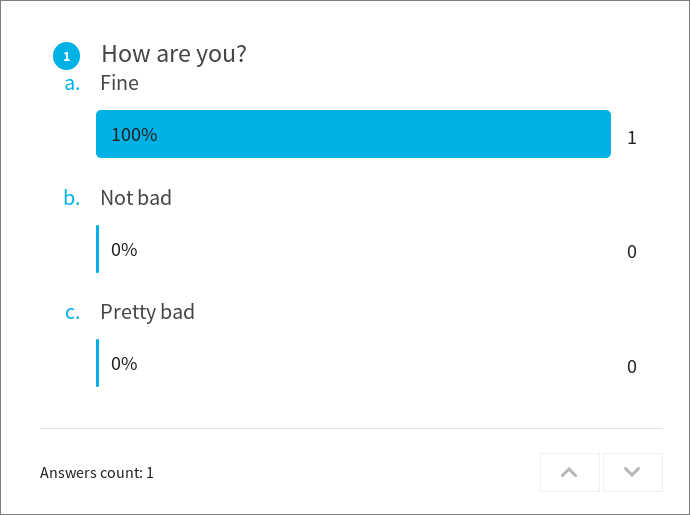The height and width of the screenshot is (515, 690).
Task: Click the '100%' percentage label
Action: (x=134, y=135)
